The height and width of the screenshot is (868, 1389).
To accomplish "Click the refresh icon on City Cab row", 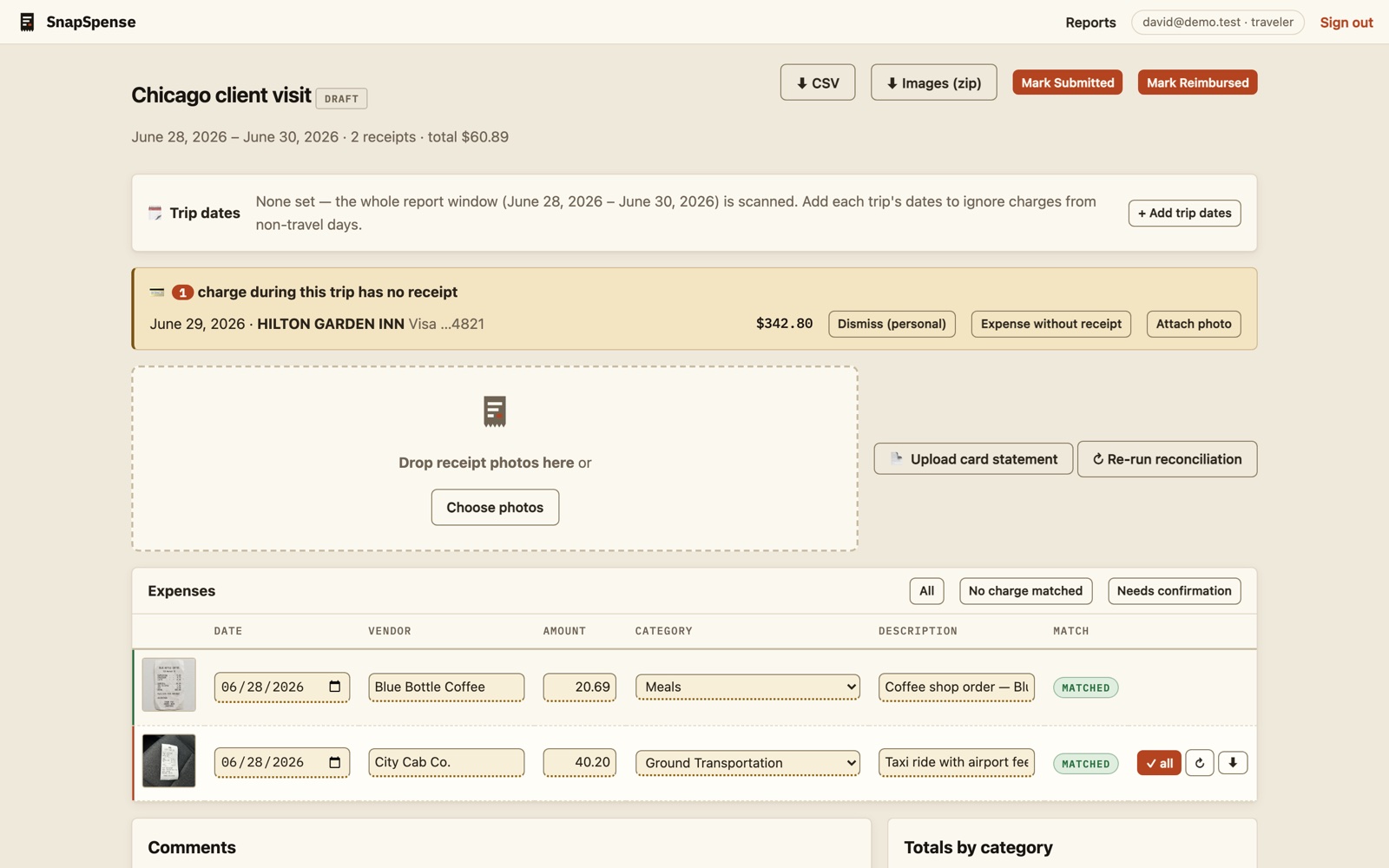I will (1199, 763).
